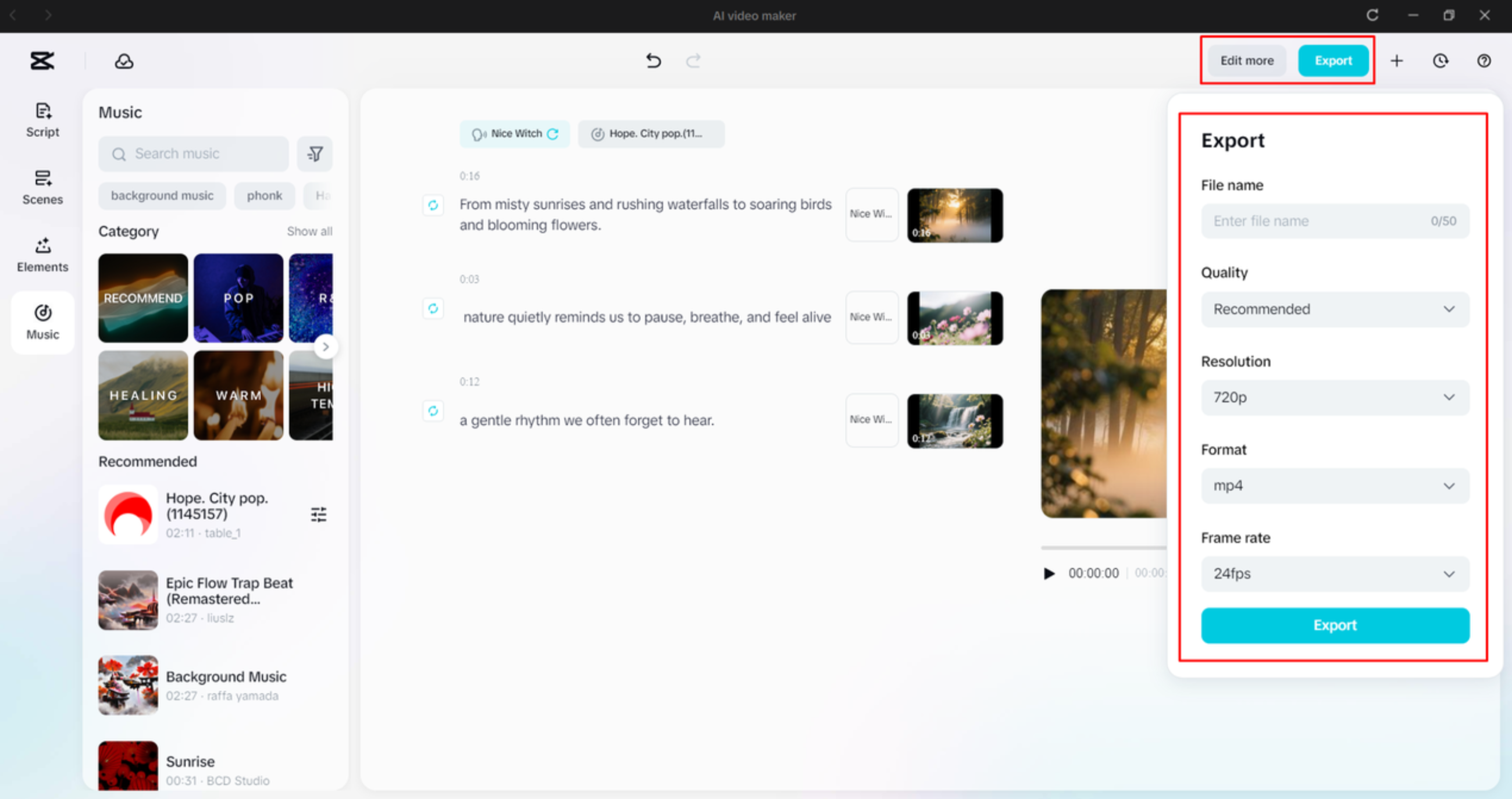Open music filter options

315,153
